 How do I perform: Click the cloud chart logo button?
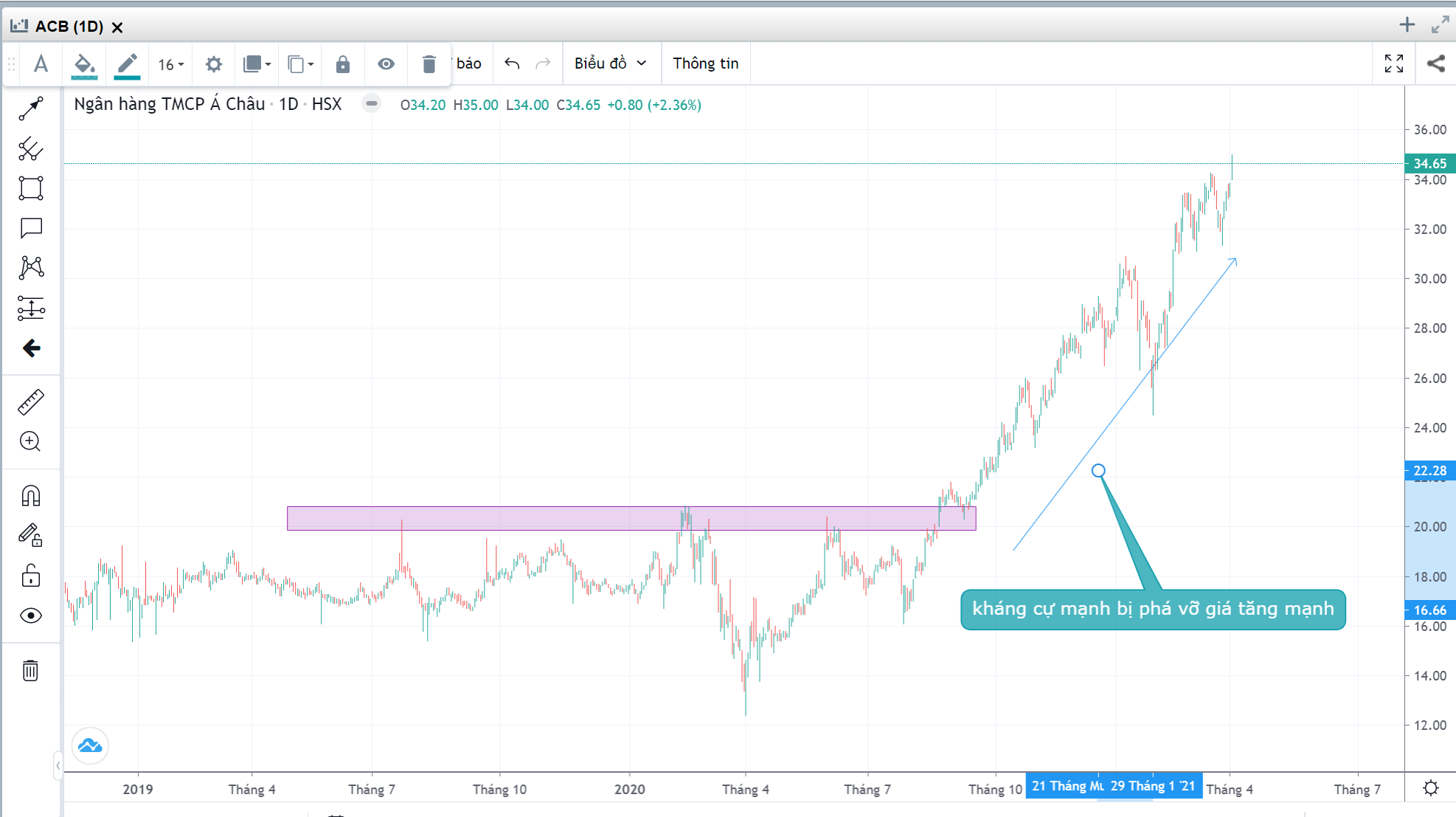[90, 745]
